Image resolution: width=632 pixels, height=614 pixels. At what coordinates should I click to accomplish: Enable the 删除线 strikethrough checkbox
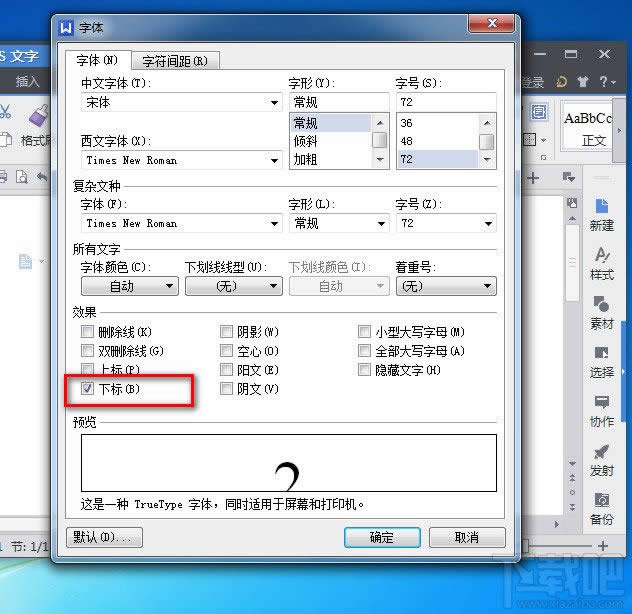point(89,332)
